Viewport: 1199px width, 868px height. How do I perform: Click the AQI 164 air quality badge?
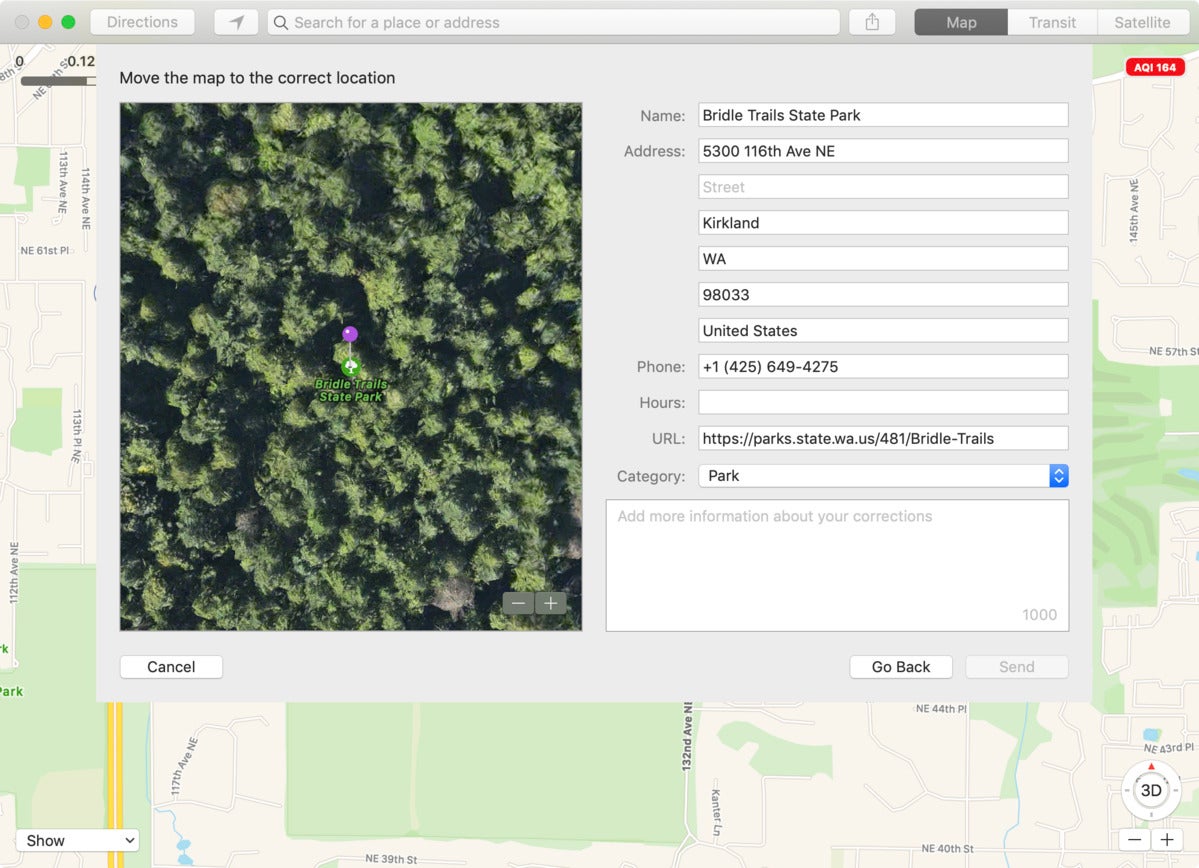pyautogui.click(x=1155, y=67)
